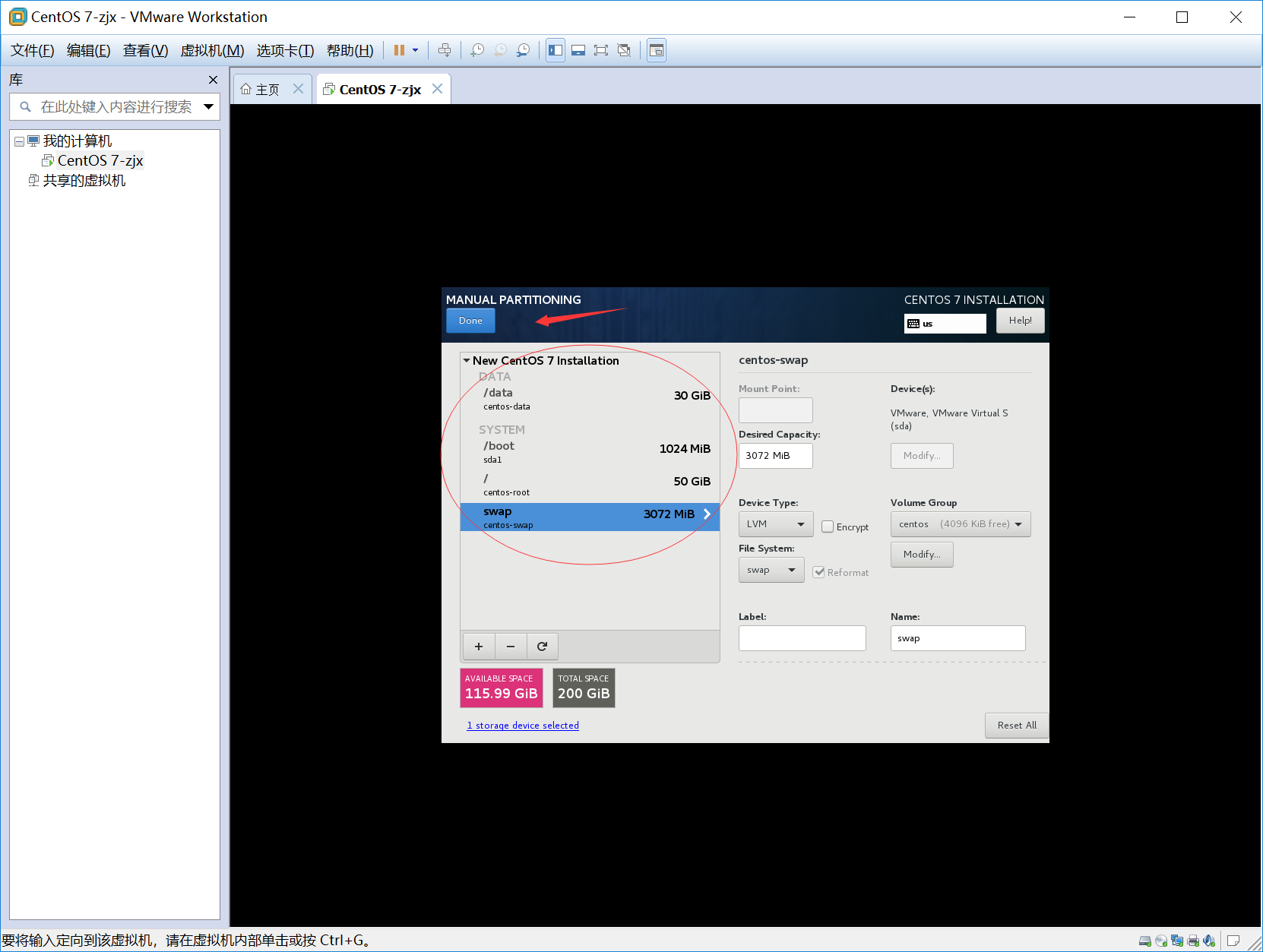
Task: Open the Device Type LVM dropdown
Action: 776,524
